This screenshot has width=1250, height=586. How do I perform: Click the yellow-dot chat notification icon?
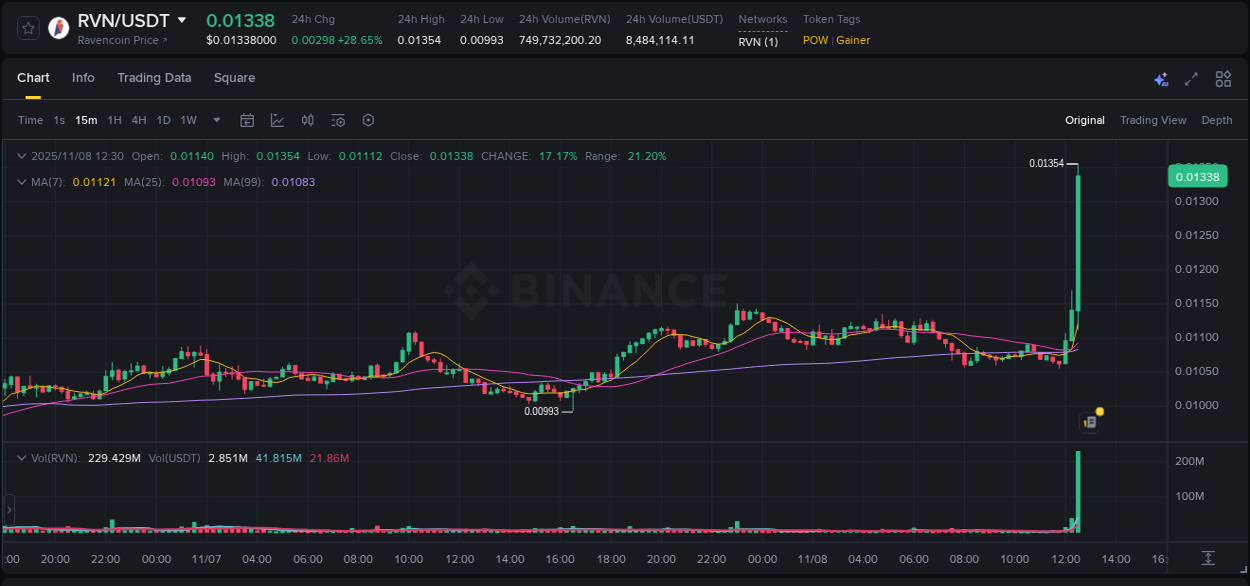pyautogui.click(x=1091, y=421)
